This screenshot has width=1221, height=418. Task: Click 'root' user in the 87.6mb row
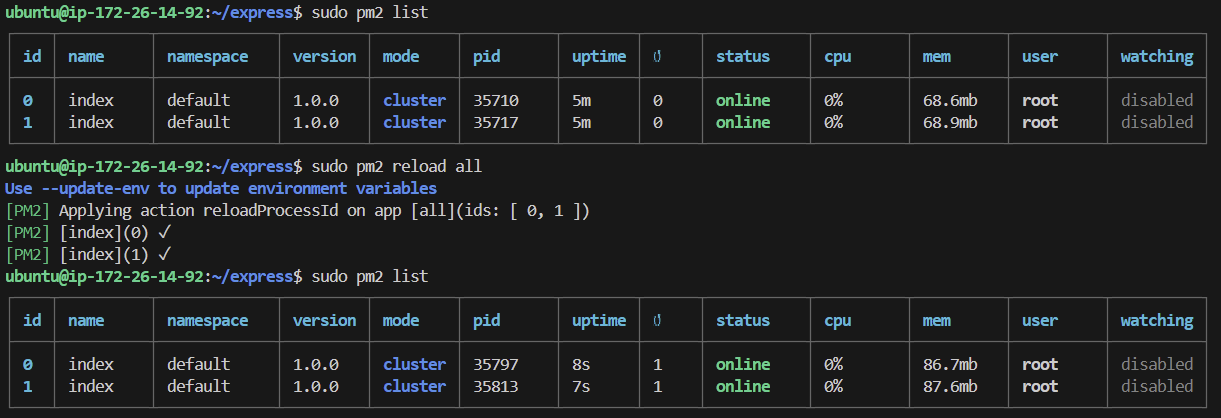point(1040,386)
